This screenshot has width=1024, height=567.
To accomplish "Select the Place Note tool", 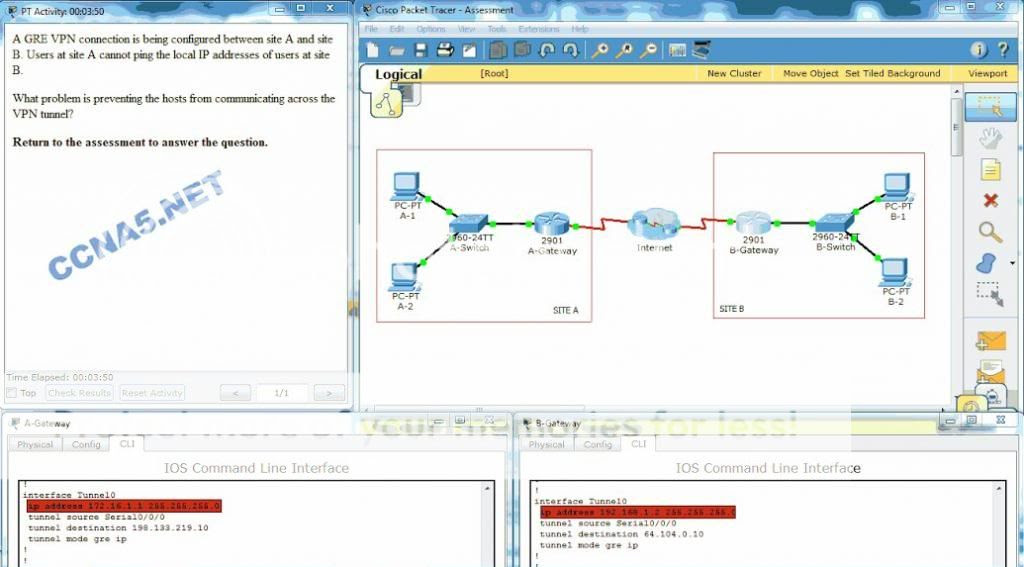I will click(x=991, y=170).
